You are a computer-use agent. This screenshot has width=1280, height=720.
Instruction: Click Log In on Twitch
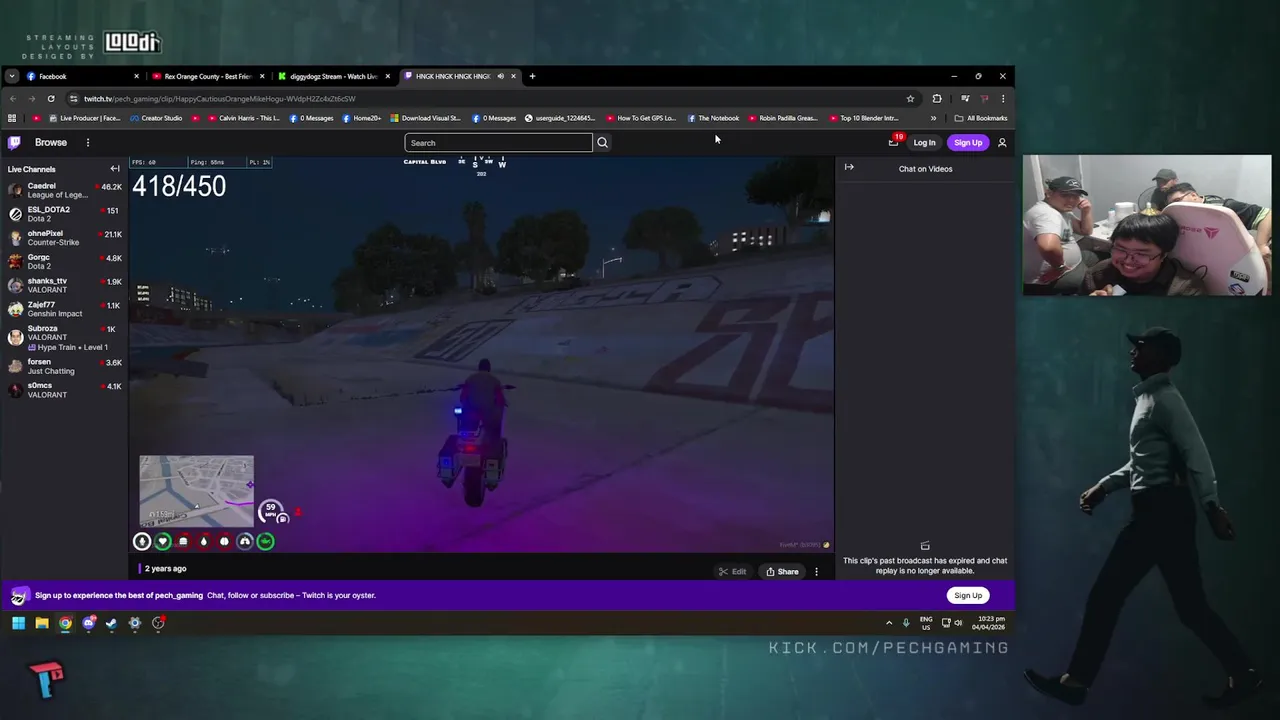tap(924, 142)
